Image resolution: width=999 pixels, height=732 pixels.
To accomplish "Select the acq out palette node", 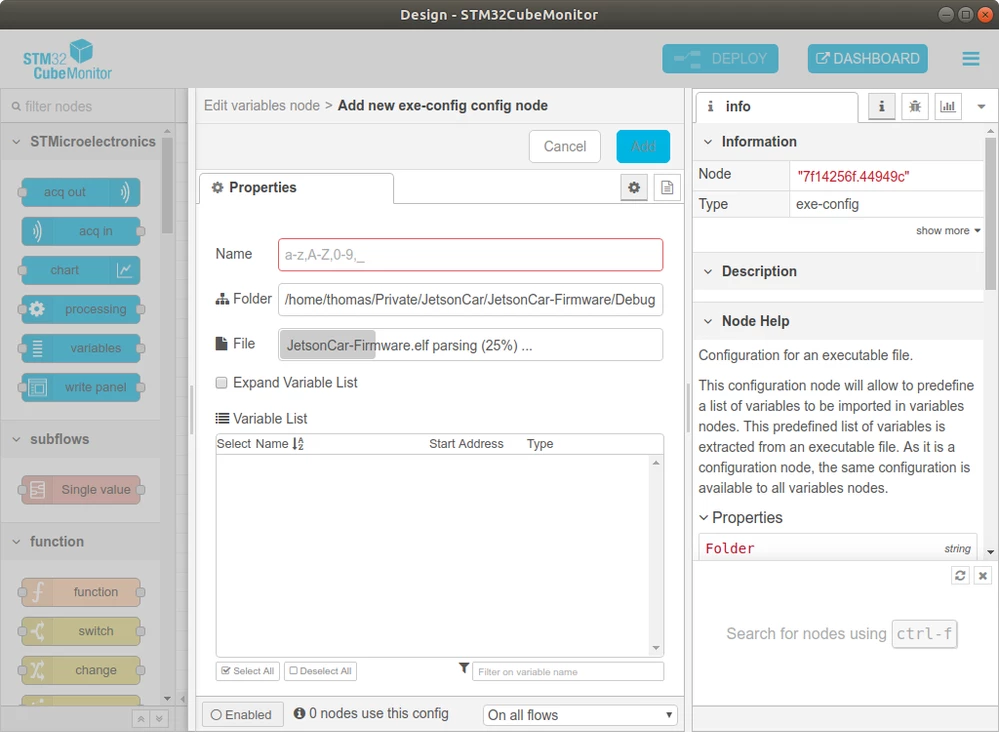I will pos(81,192).
